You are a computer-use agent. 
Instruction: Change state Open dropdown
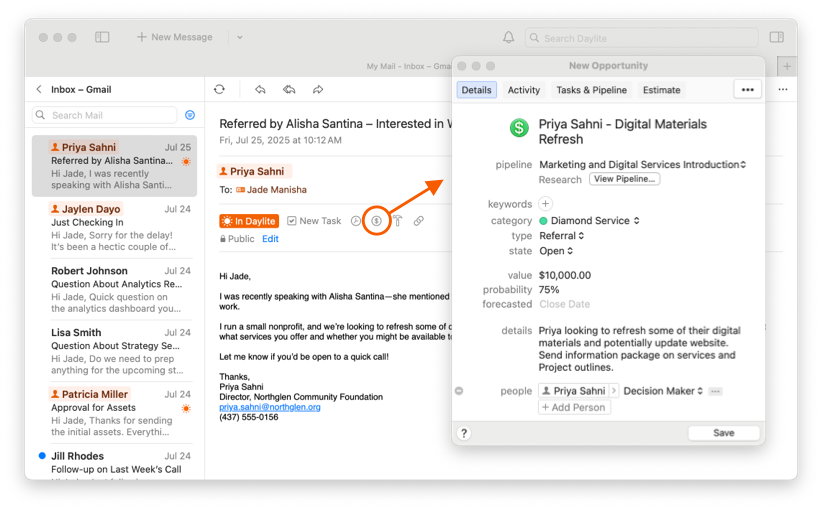point(556,251)
